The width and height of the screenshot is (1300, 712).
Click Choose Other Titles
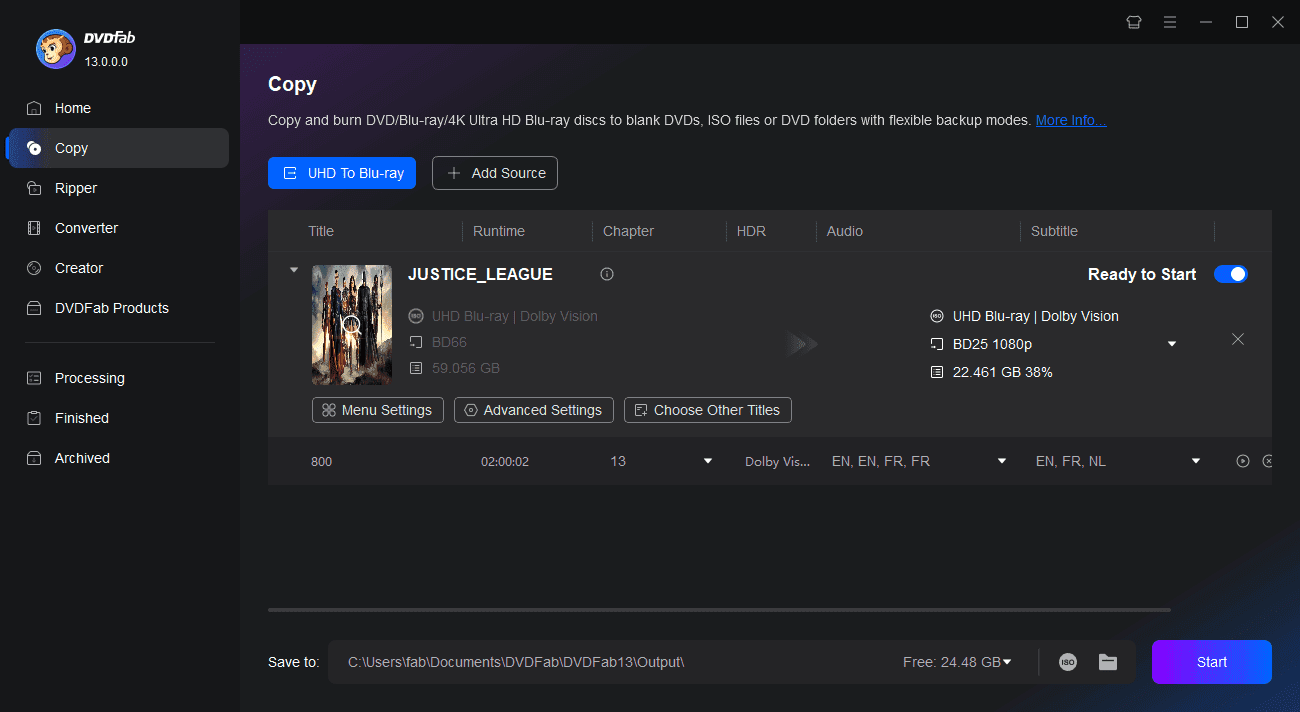pyautogui.click(x=708, y=410)
